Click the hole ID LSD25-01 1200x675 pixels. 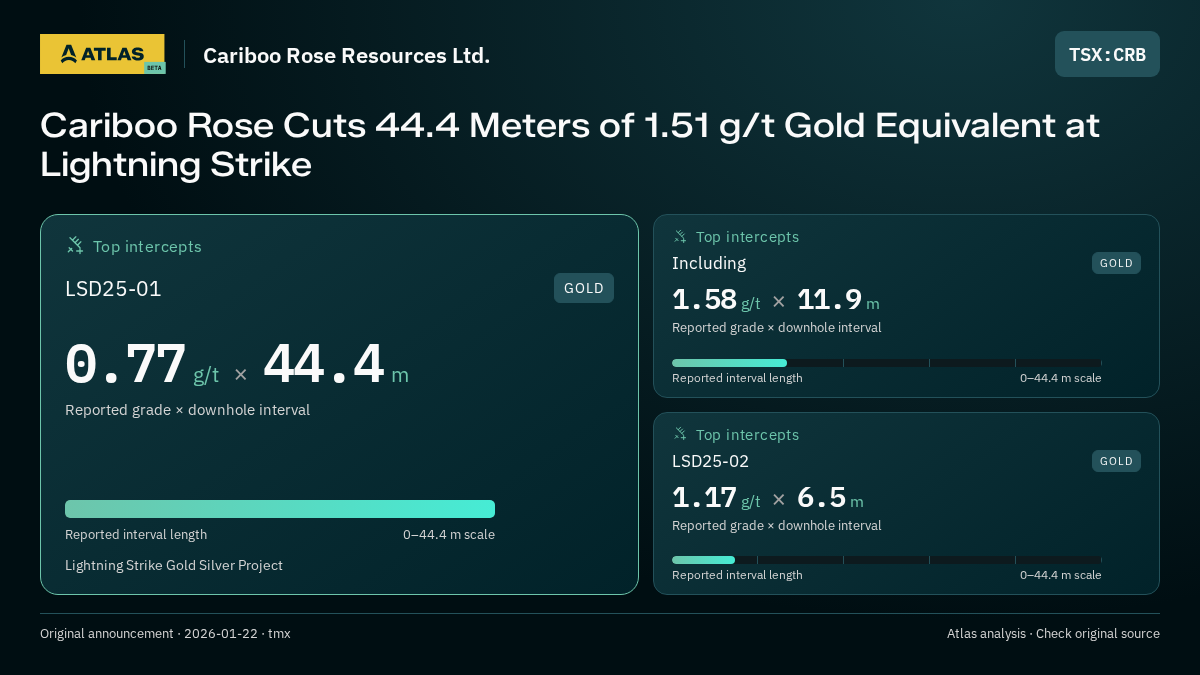pos(113,289)
